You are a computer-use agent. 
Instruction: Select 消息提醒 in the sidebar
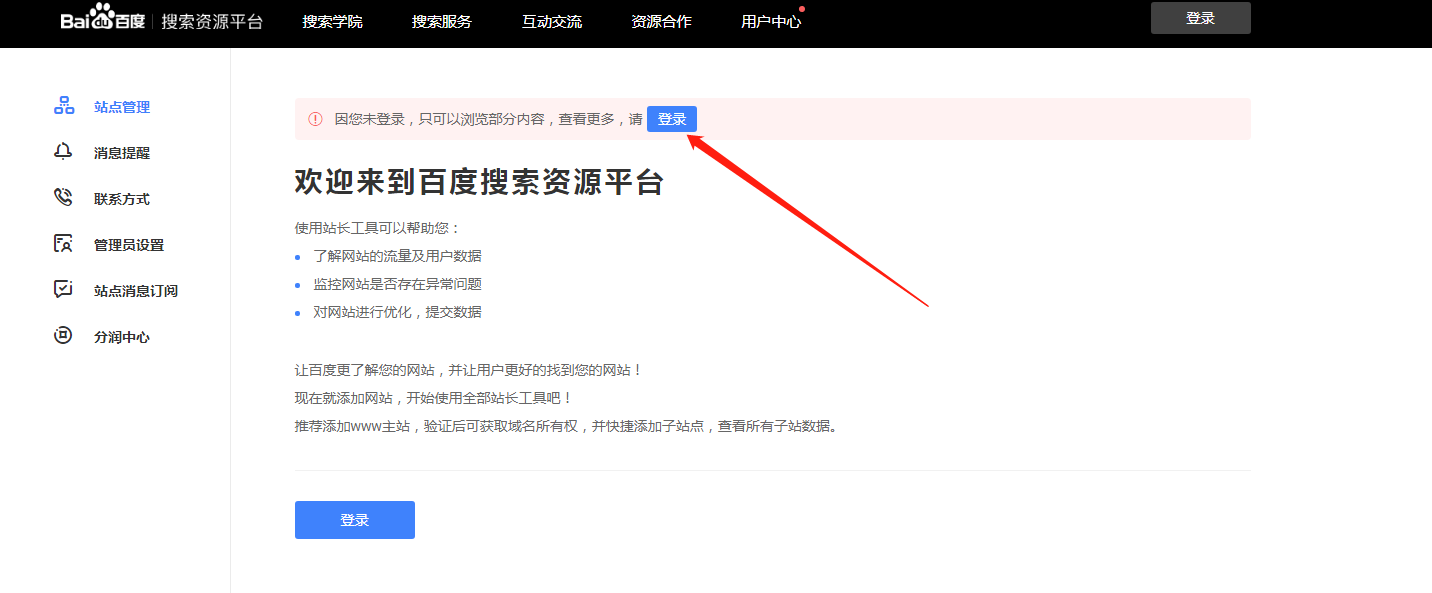122,153
